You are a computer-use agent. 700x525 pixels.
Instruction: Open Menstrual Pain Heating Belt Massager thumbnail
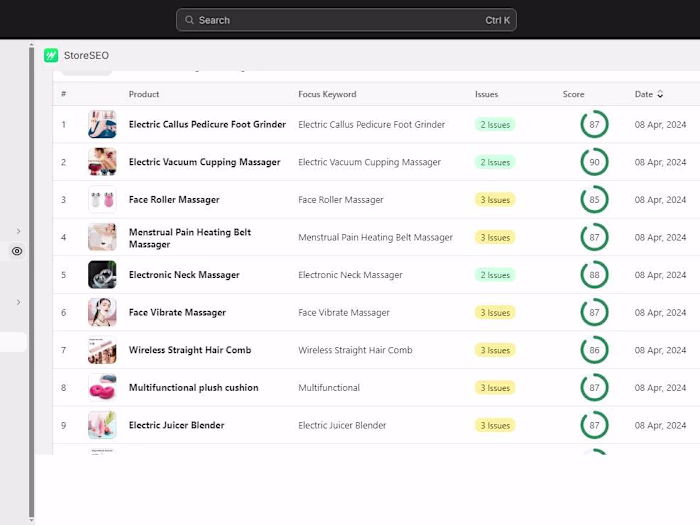coord(102,237)
